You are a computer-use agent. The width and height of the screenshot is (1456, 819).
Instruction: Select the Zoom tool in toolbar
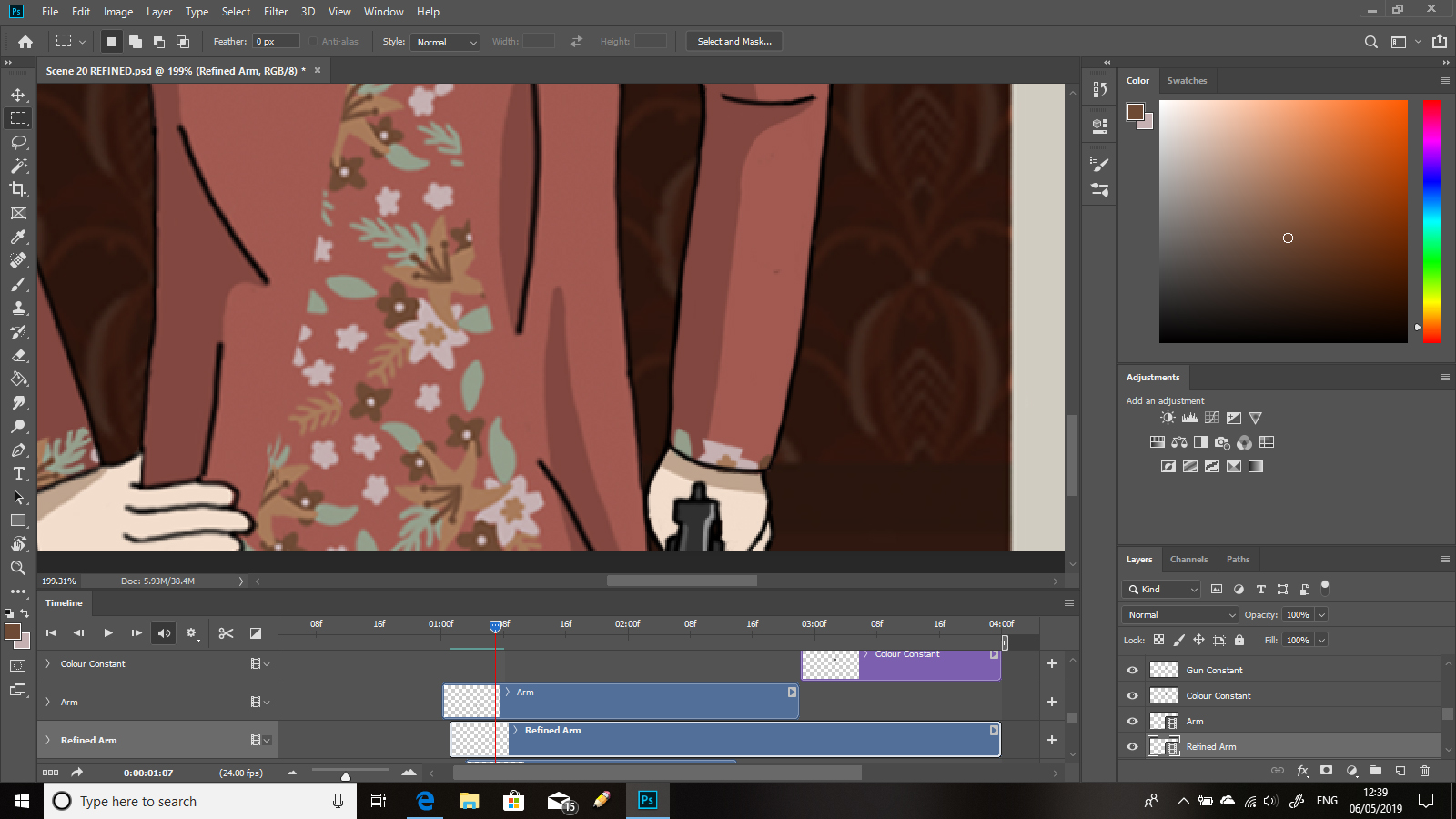tap(18, 568)
